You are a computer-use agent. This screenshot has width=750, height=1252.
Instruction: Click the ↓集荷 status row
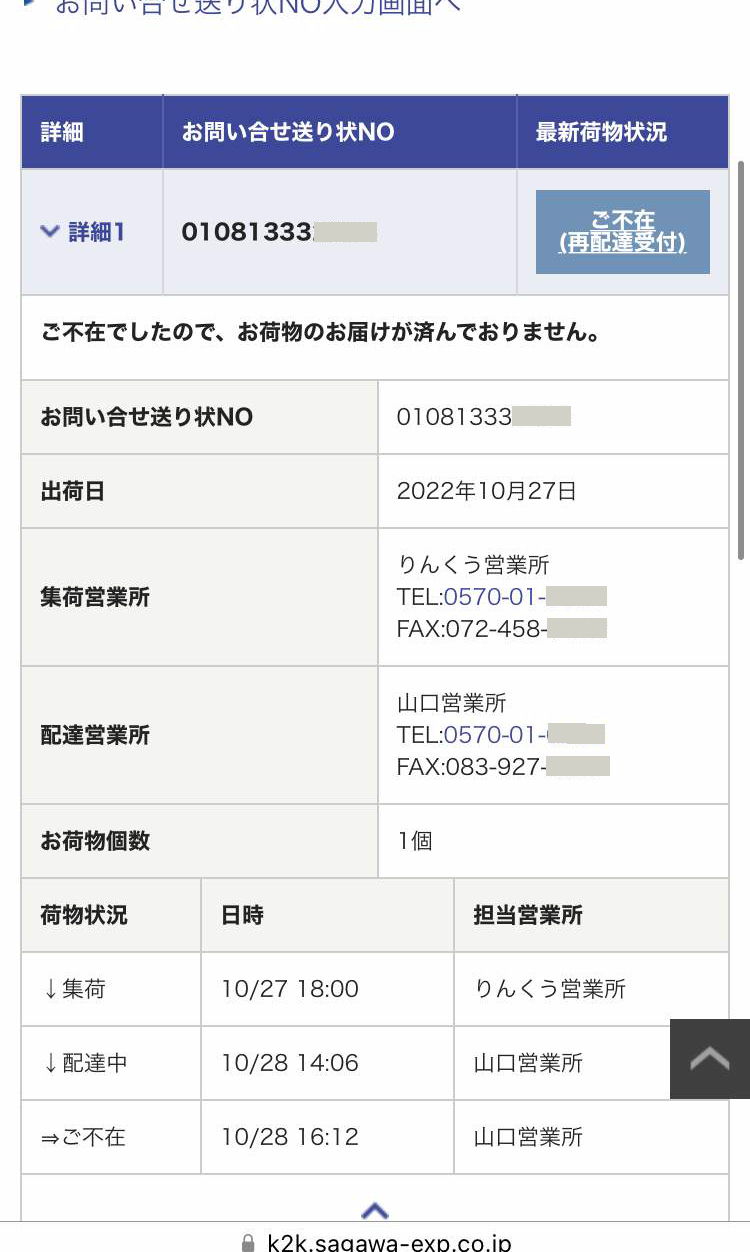pos(75,989)
